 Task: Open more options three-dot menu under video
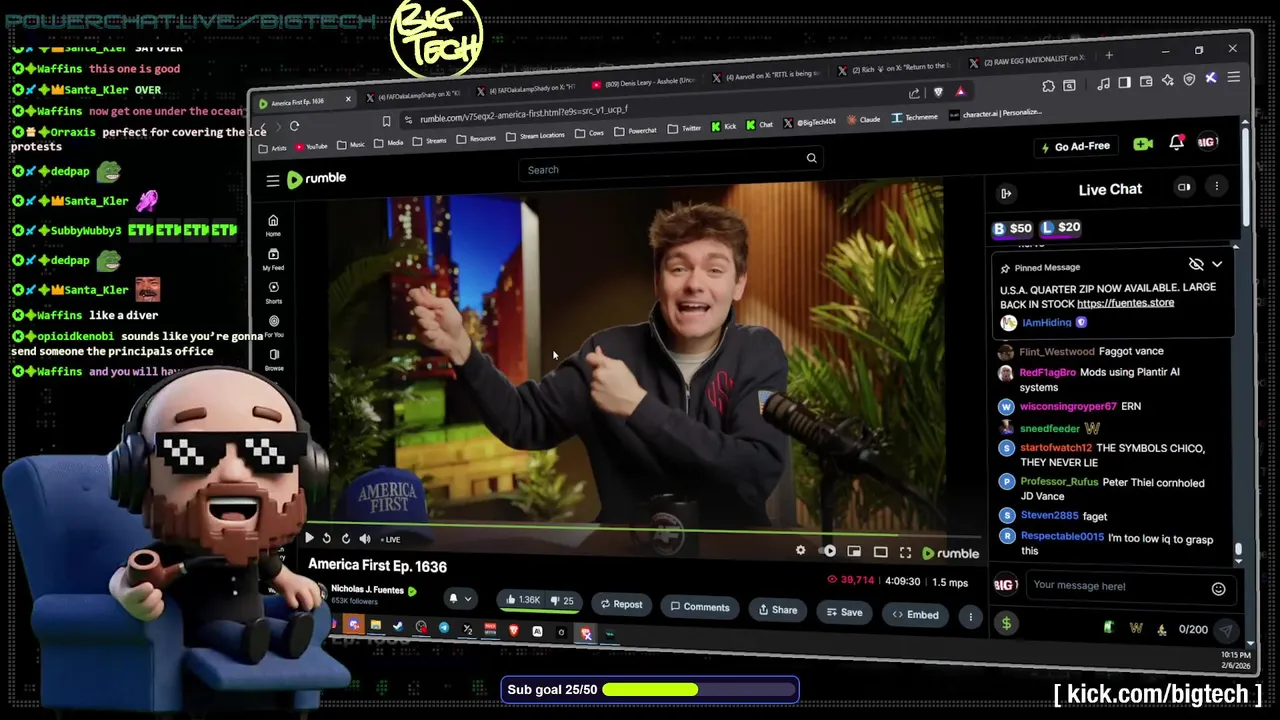click(x=970, y=617)
